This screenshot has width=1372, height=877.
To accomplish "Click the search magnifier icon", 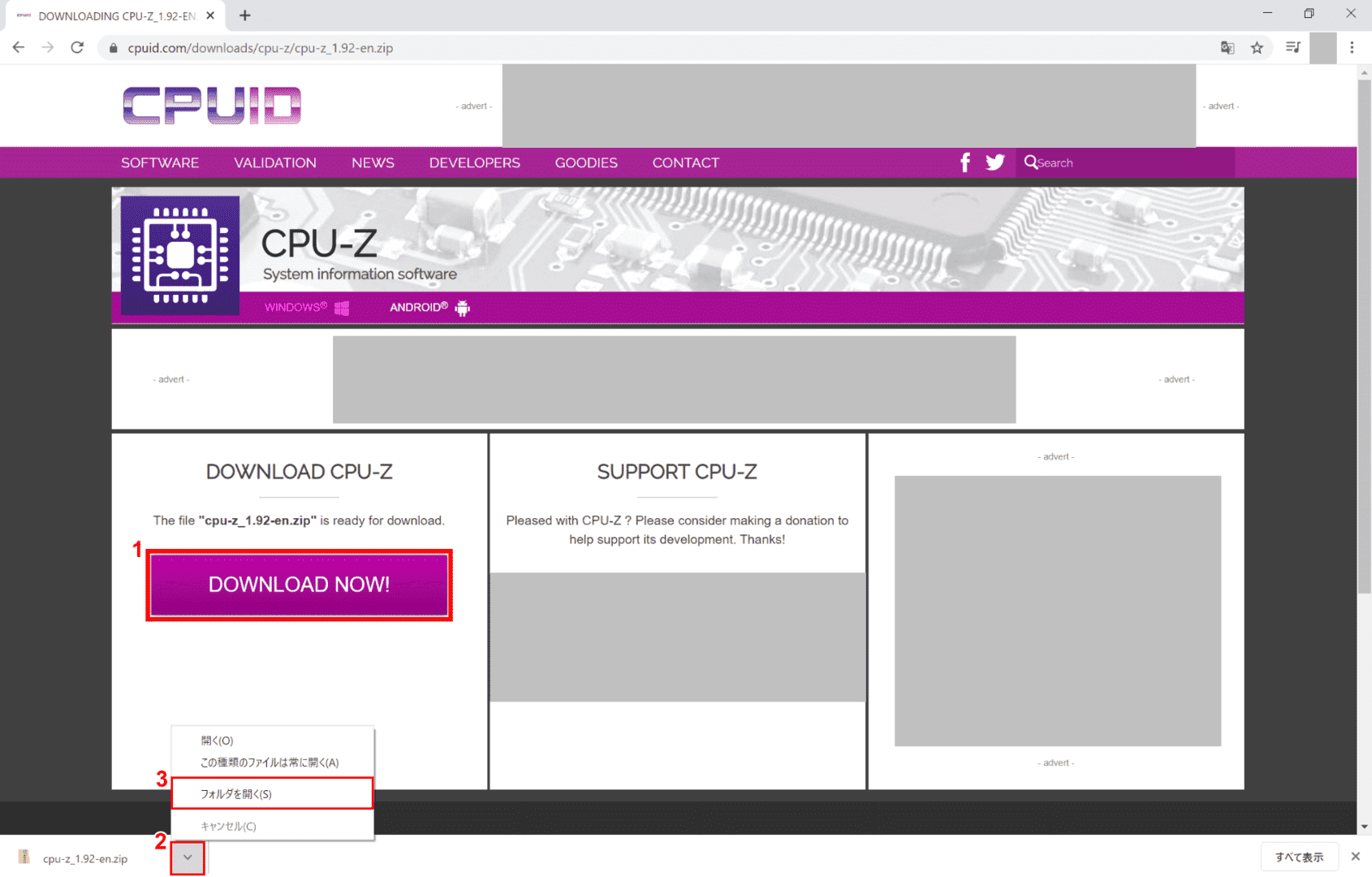I will (x=1030, y=162).
